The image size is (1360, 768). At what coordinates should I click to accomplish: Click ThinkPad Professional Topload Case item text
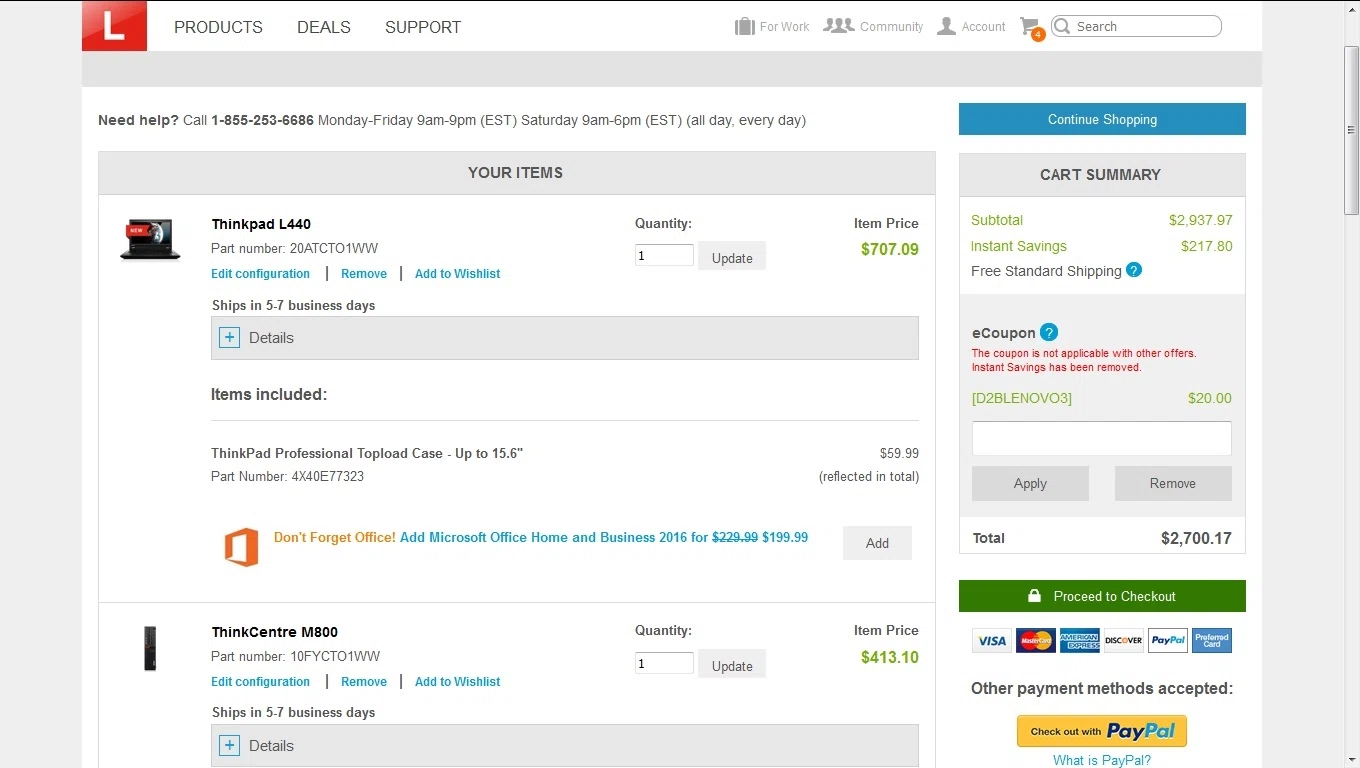(367, 453)
